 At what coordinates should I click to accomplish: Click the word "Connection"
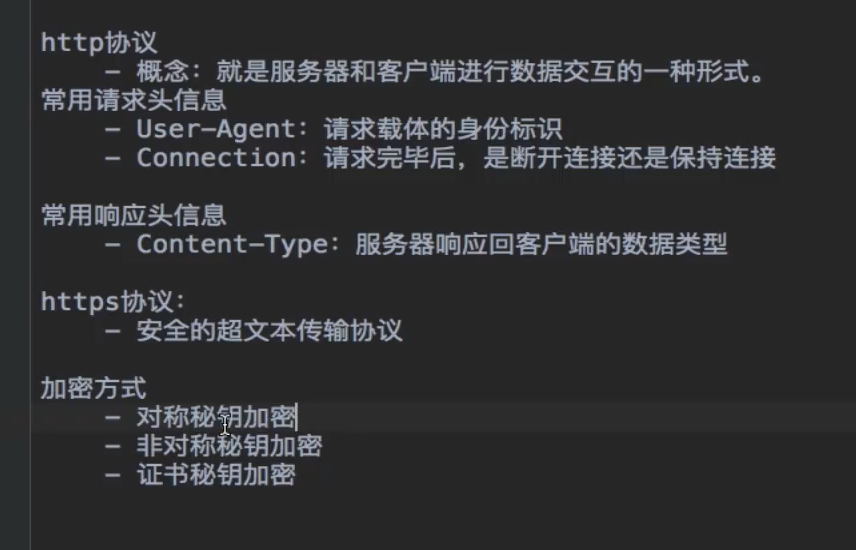pos(215,158)
